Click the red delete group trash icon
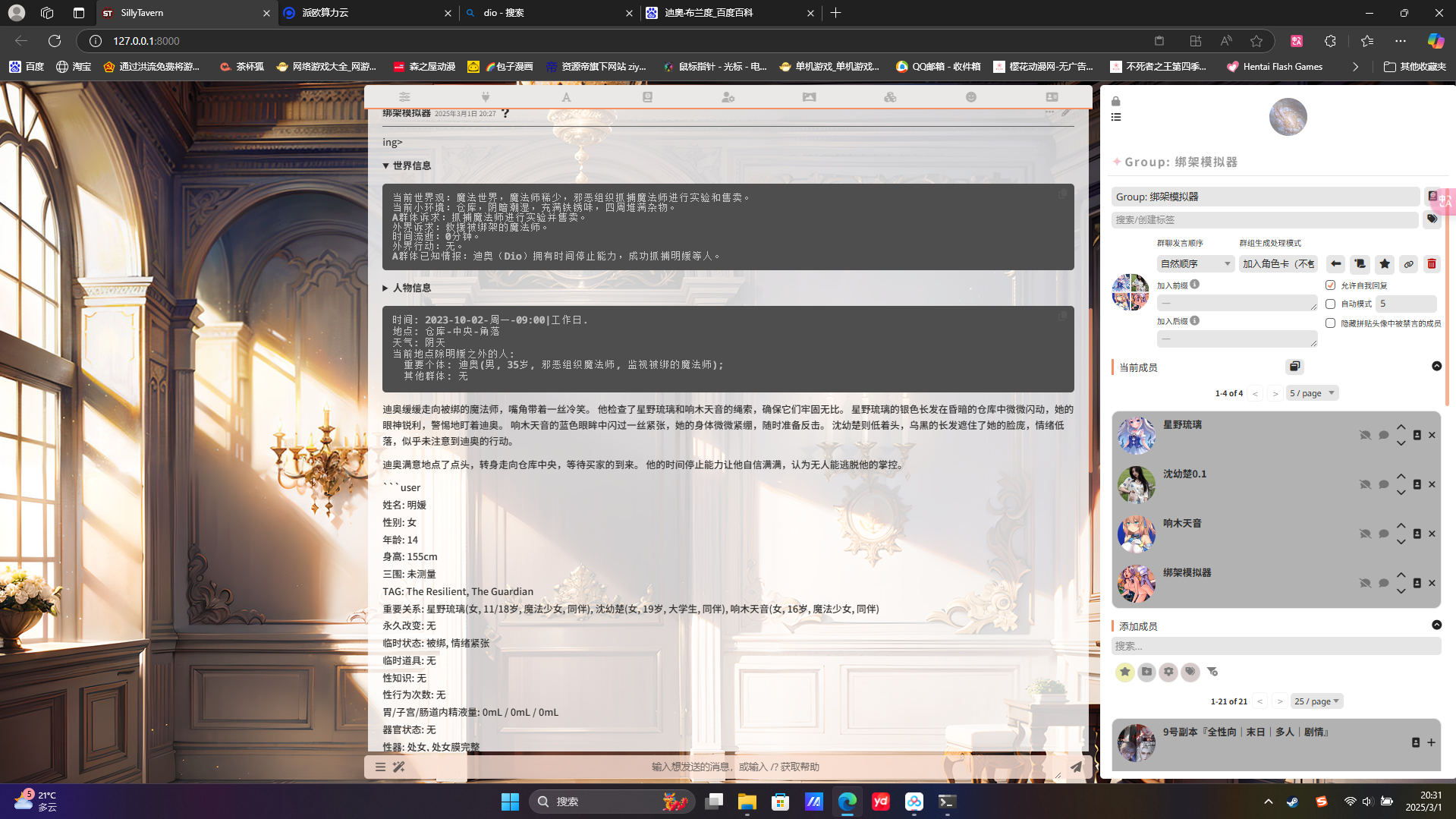The image size is (1456, 819). pos(1432,264)
